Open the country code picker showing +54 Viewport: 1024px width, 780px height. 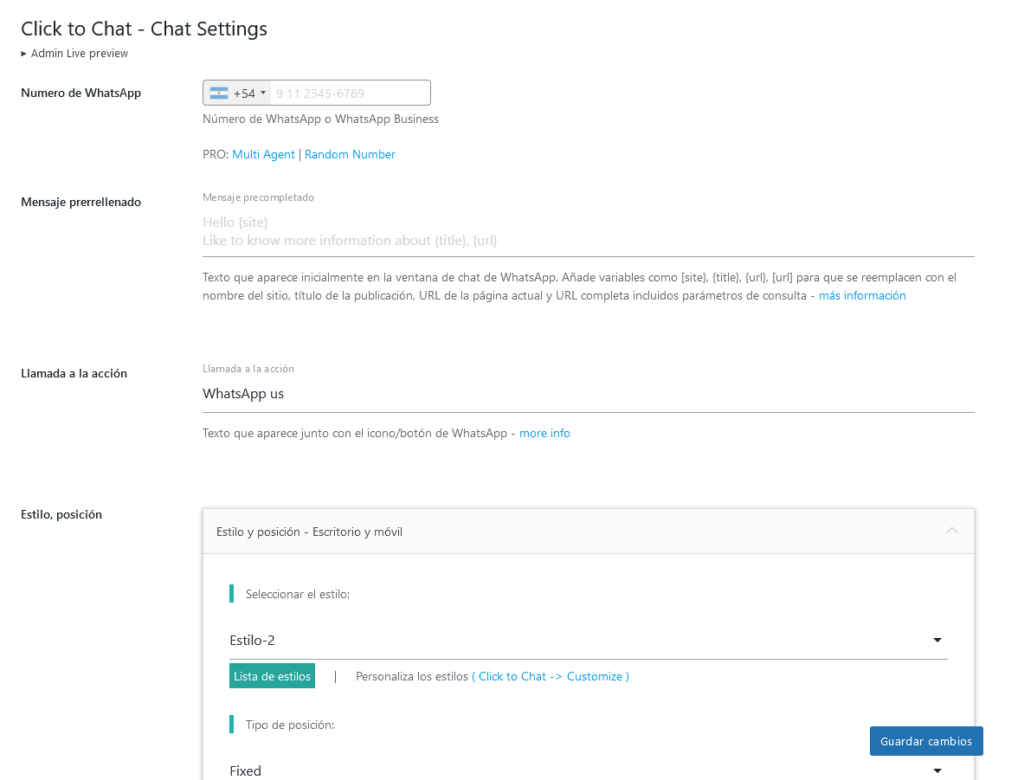click(x=237, y=92)
